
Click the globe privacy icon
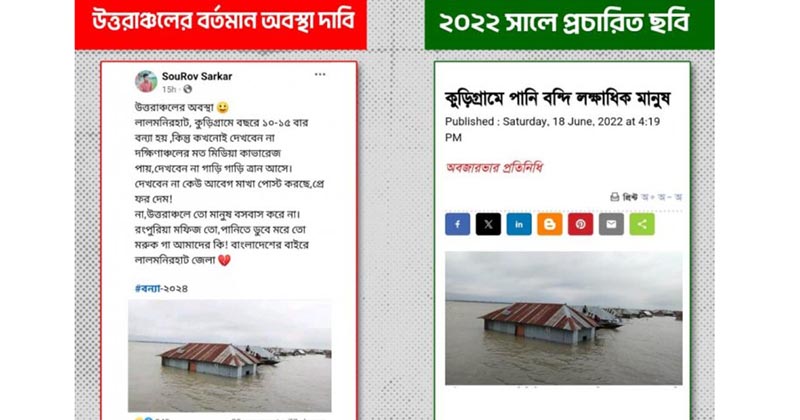[x=188, y=89]
